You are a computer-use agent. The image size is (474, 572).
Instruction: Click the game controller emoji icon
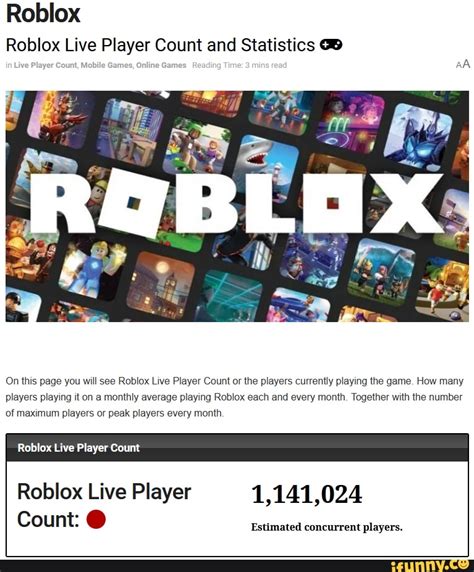click(331, 45)
